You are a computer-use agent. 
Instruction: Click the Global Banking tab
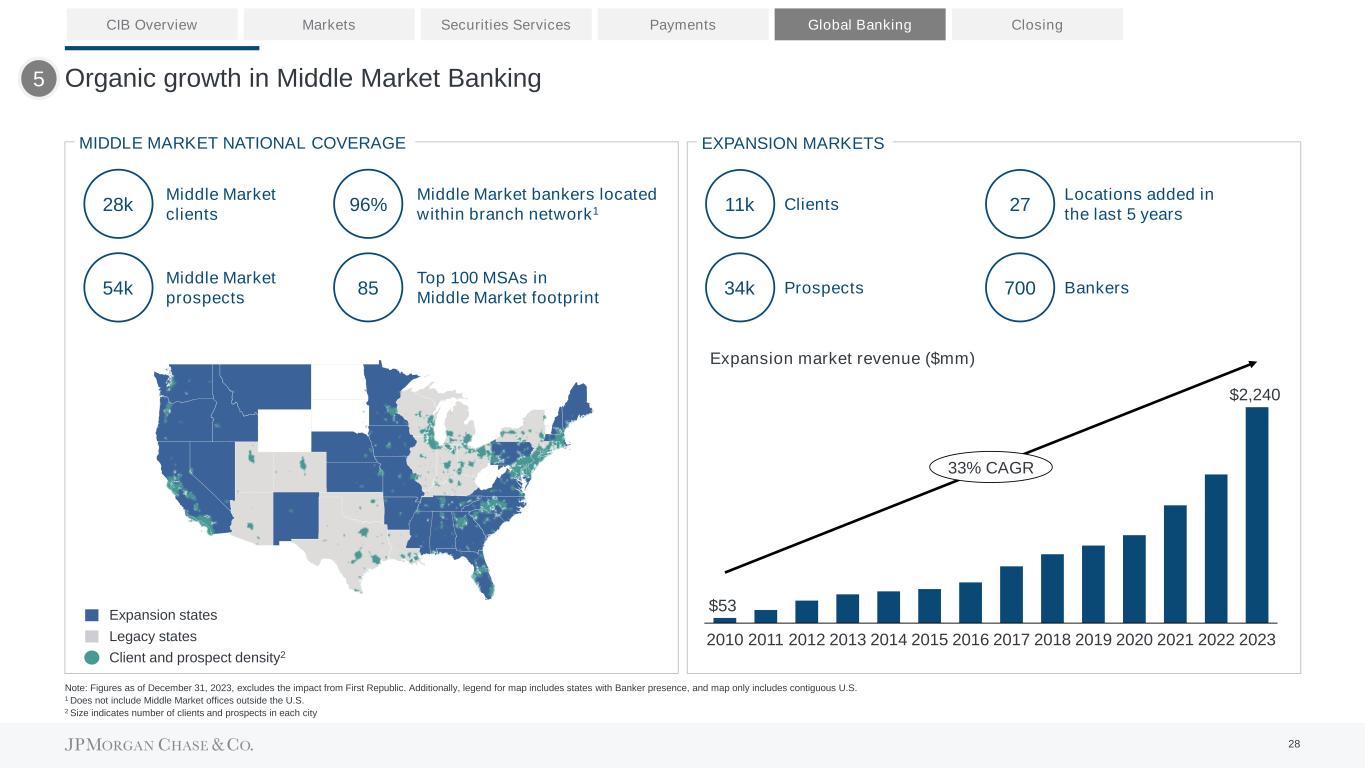(x=859, y=24)
